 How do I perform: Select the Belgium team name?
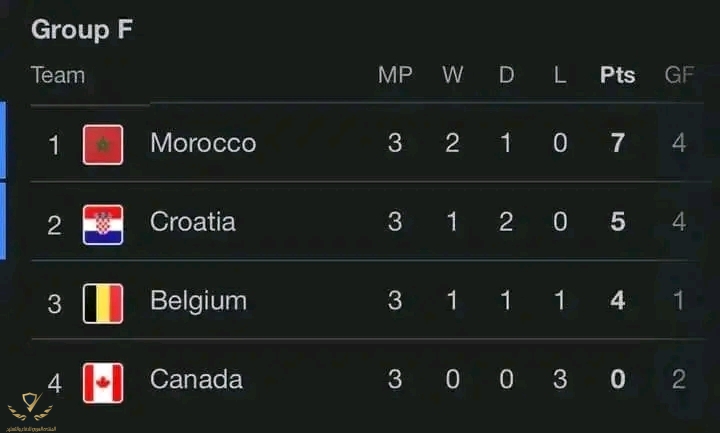coord(198,301)
